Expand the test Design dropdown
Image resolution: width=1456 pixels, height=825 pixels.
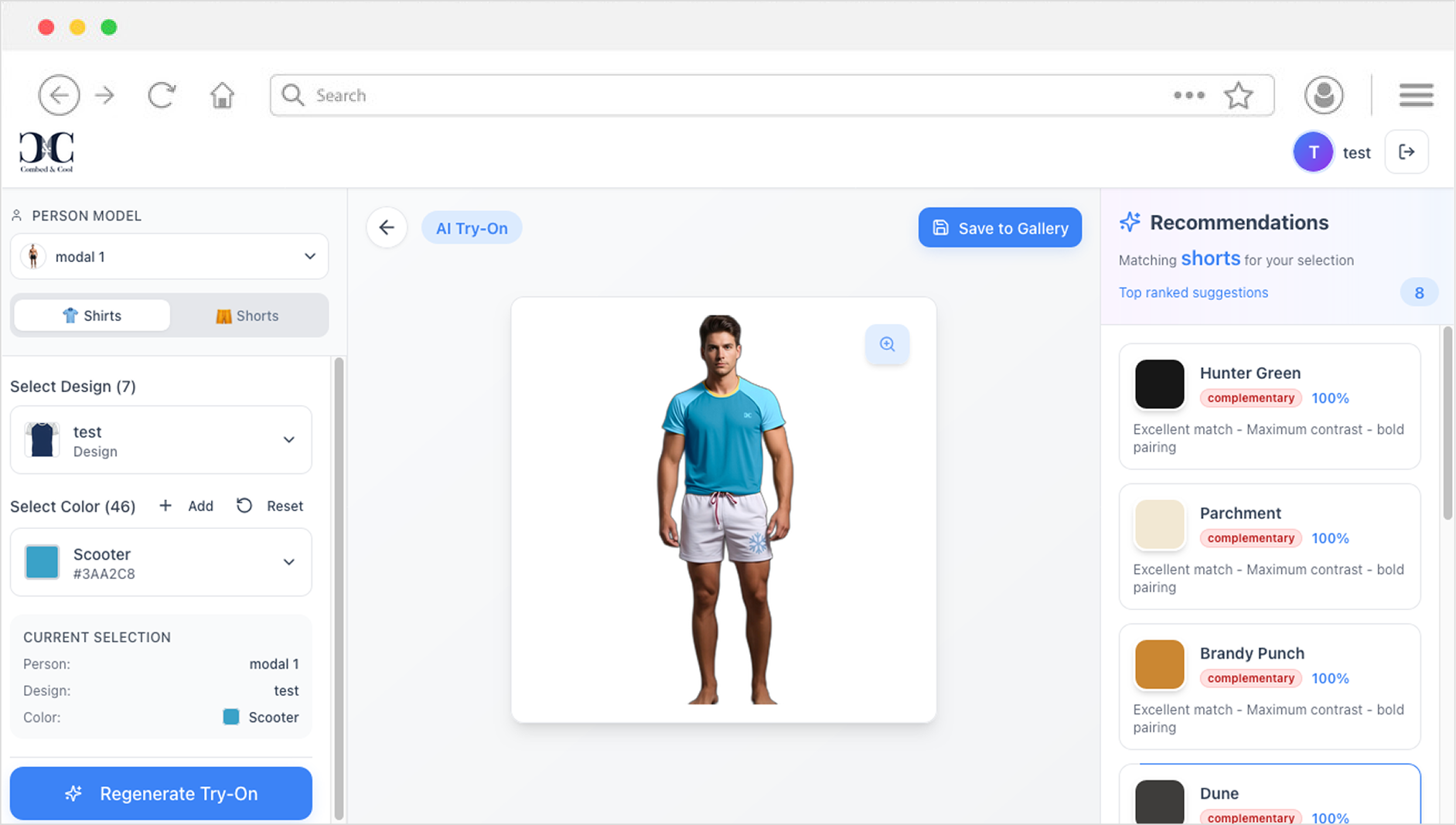[x=161, y=440]
